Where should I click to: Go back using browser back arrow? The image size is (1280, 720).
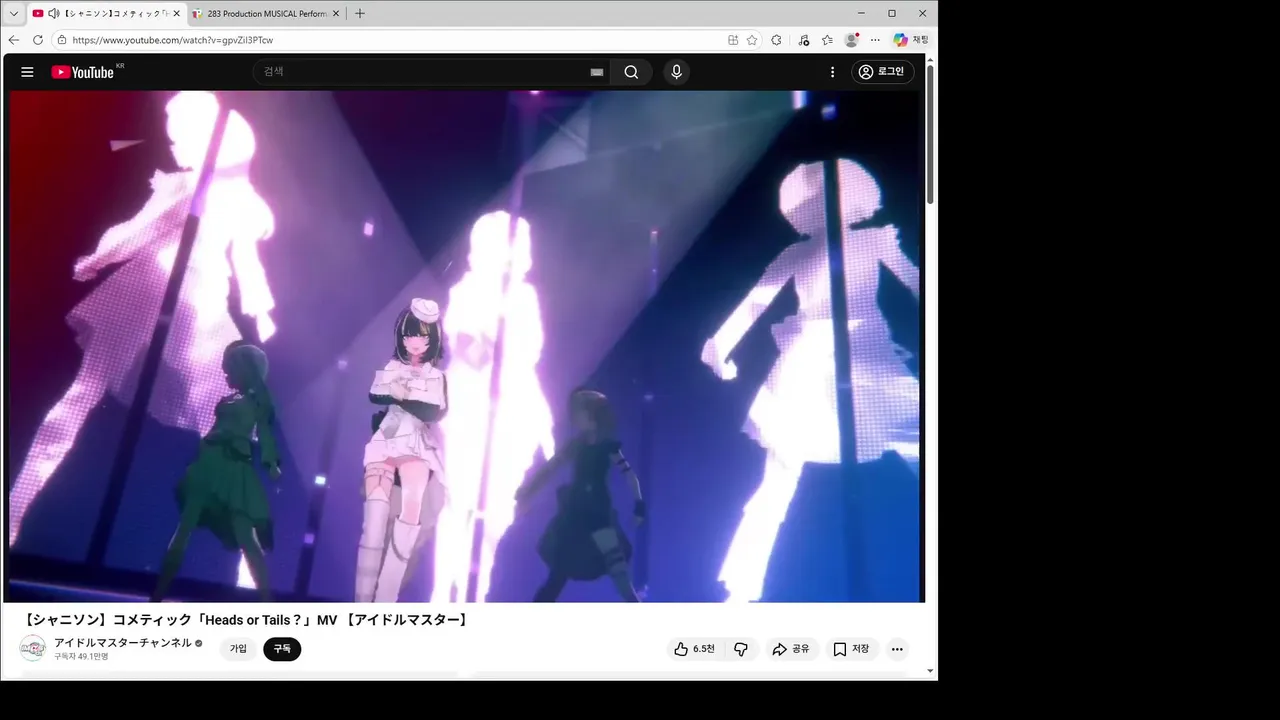pos(14,40)
